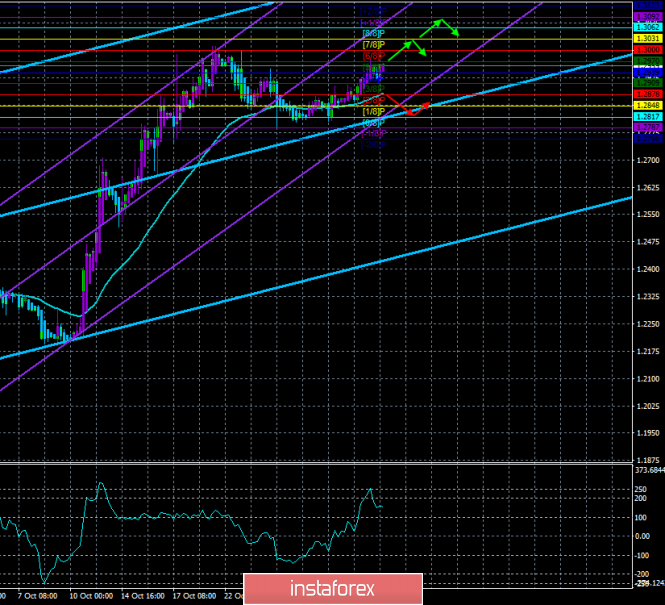Select the red 1.3000 price level tag
This screenshot has height=605, width=665.
pos(648,49)
